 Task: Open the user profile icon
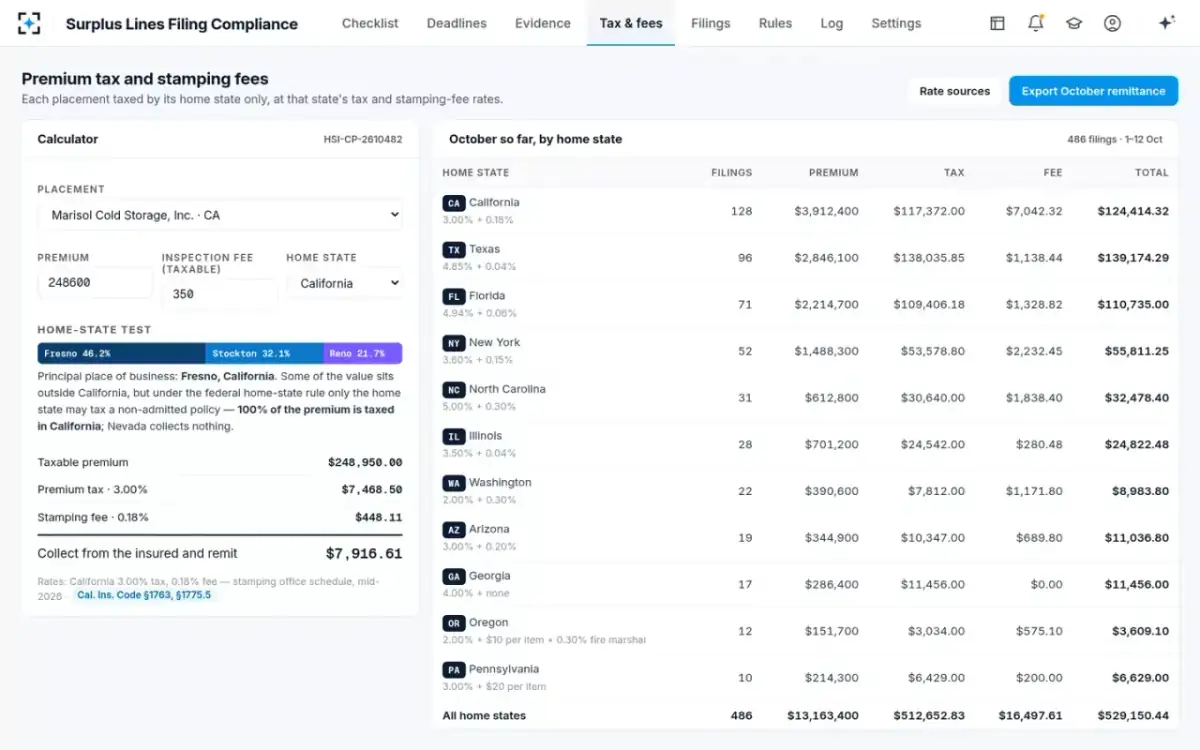point(1112,23)
